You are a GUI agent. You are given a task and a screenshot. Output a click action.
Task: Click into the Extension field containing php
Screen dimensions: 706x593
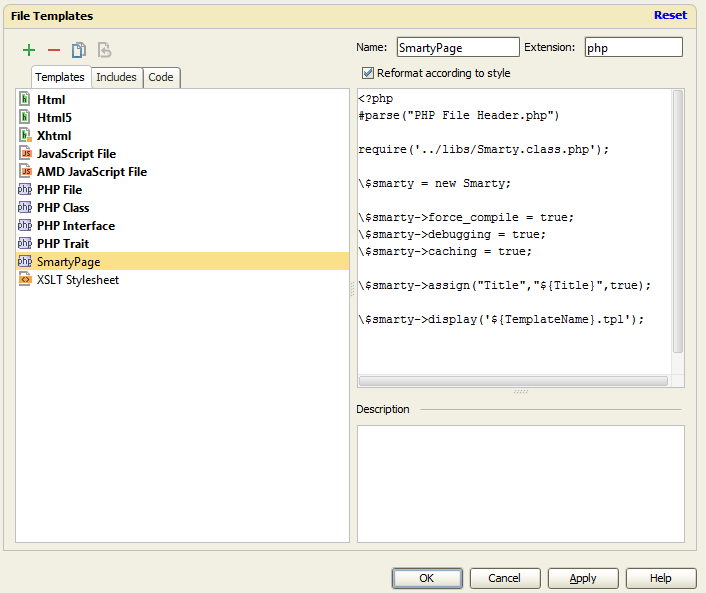tap(634, 47)
